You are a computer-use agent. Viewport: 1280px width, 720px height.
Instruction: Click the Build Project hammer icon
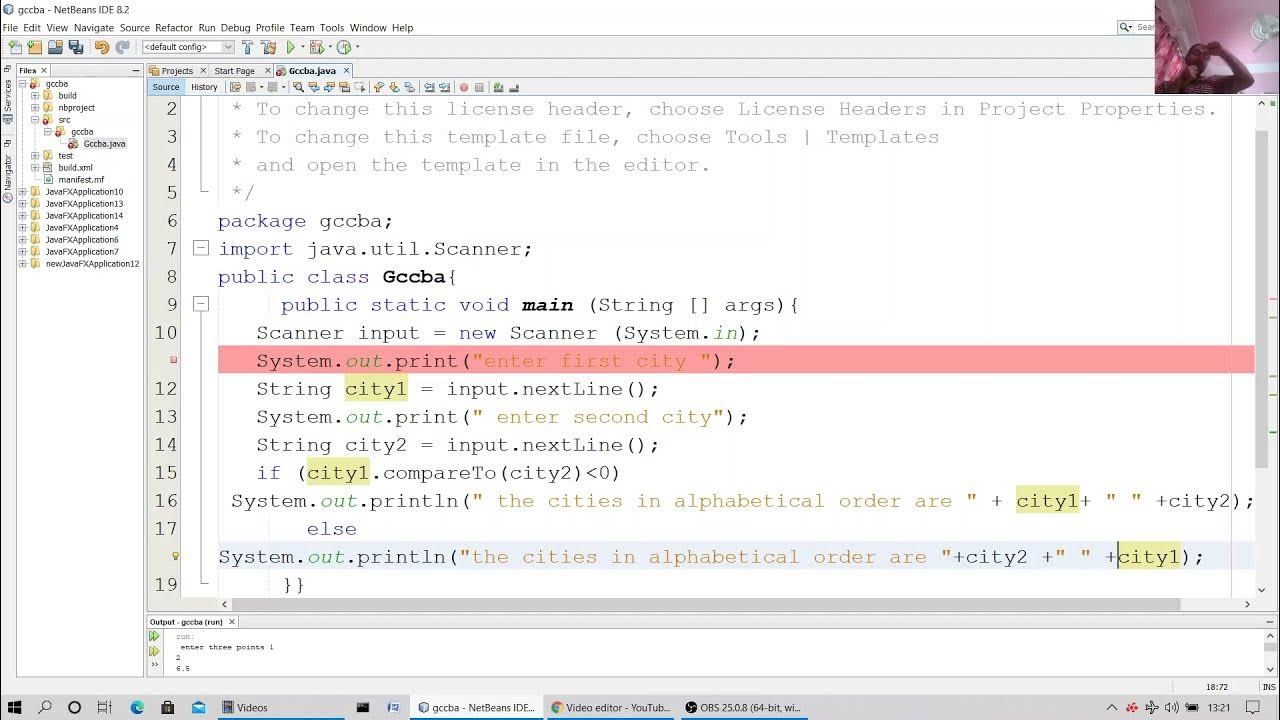(247, 47)
